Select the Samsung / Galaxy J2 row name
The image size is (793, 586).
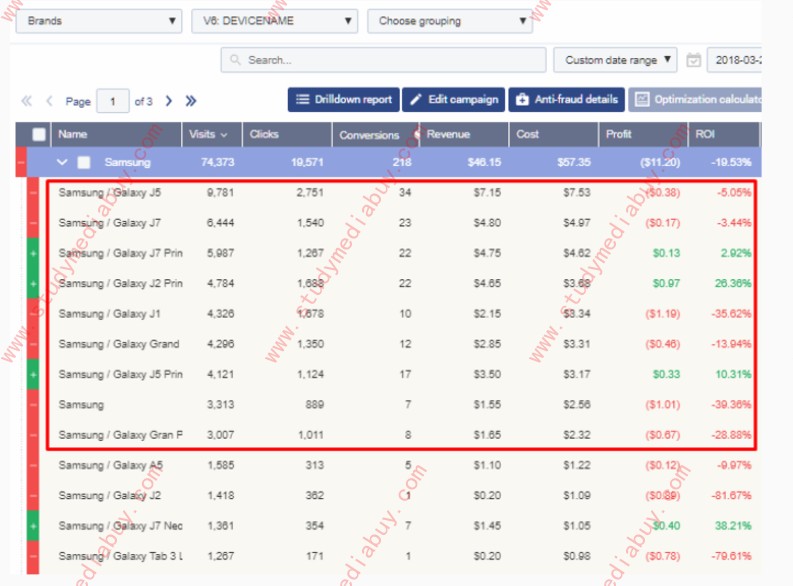tap(109, 495)
